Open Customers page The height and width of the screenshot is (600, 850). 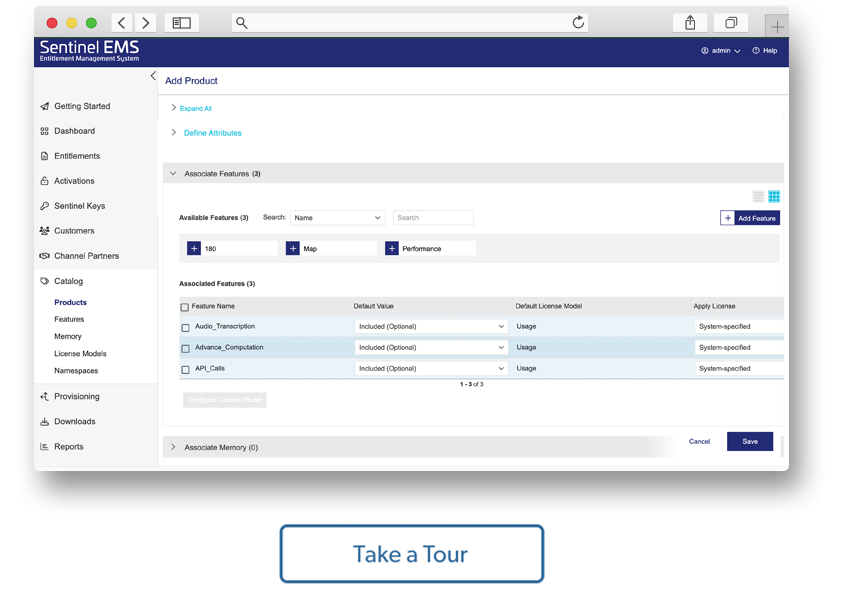tap(67, 231)
